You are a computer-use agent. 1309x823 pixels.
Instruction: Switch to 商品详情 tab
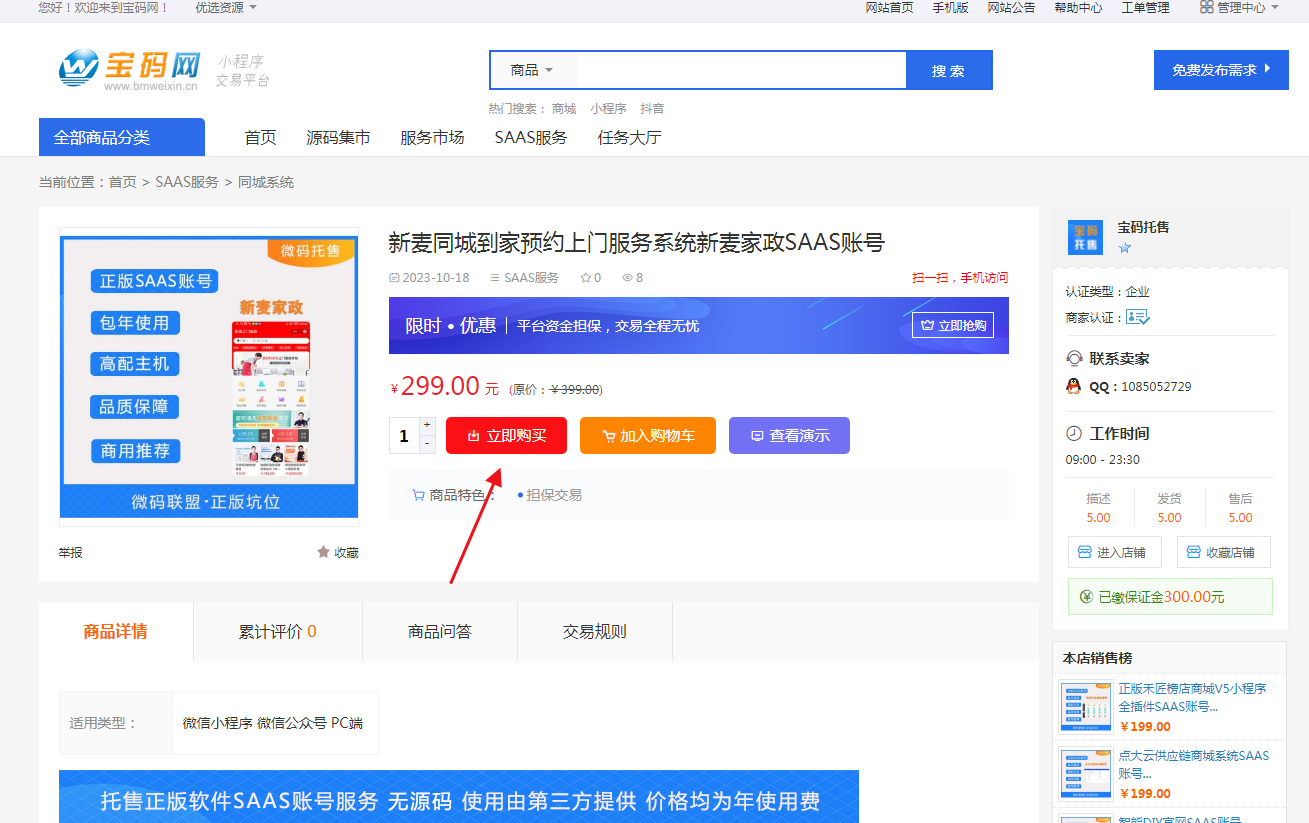click(x=116, y=631)
